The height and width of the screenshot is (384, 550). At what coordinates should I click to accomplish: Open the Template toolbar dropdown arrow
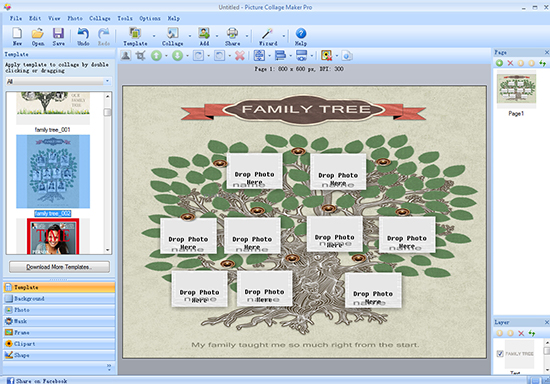pos(154,36)
